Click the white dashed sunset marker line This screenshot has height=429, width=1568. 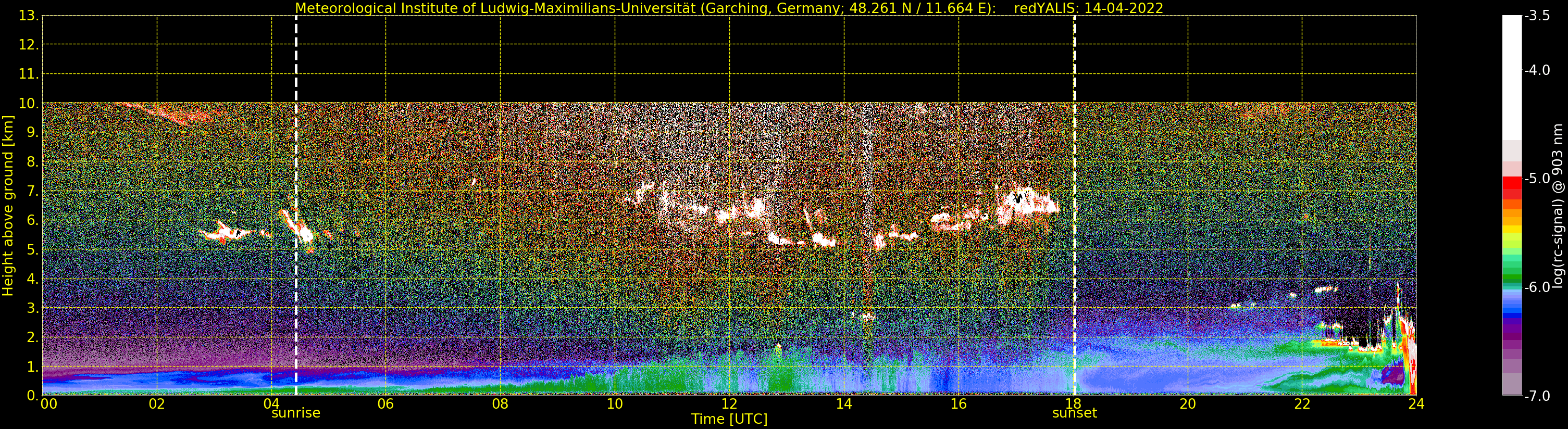coord(1074,206)
